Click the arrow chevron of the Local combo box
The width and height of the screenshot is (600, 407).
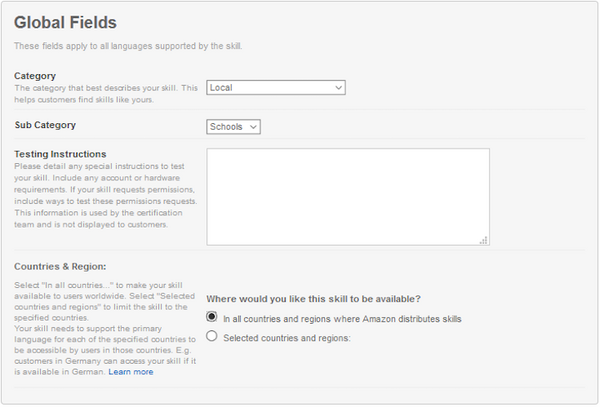pyautogui.click(x=339, y=88)
